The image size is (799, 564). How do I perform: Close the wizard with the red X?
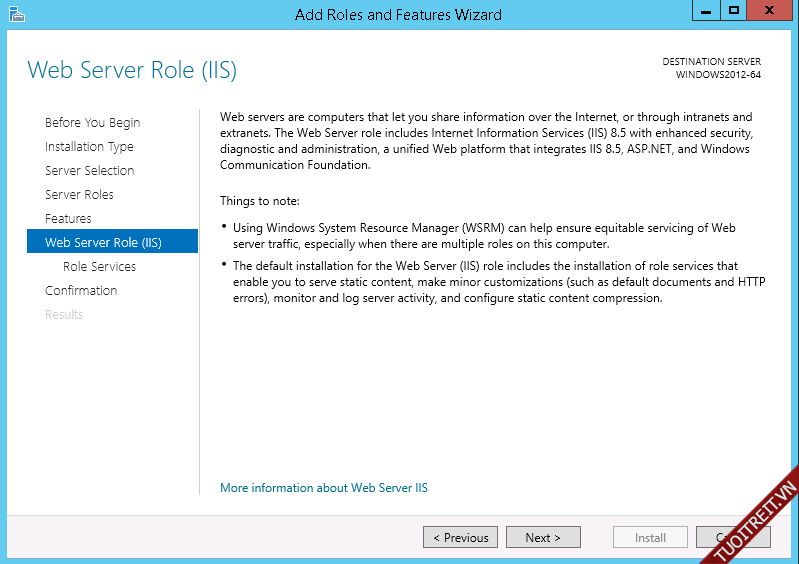(772, 11)
